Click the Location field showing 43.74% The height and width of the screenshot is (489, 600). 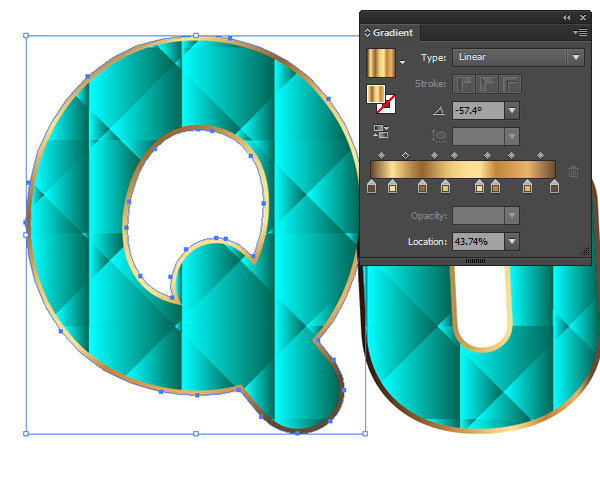(478, 241)
